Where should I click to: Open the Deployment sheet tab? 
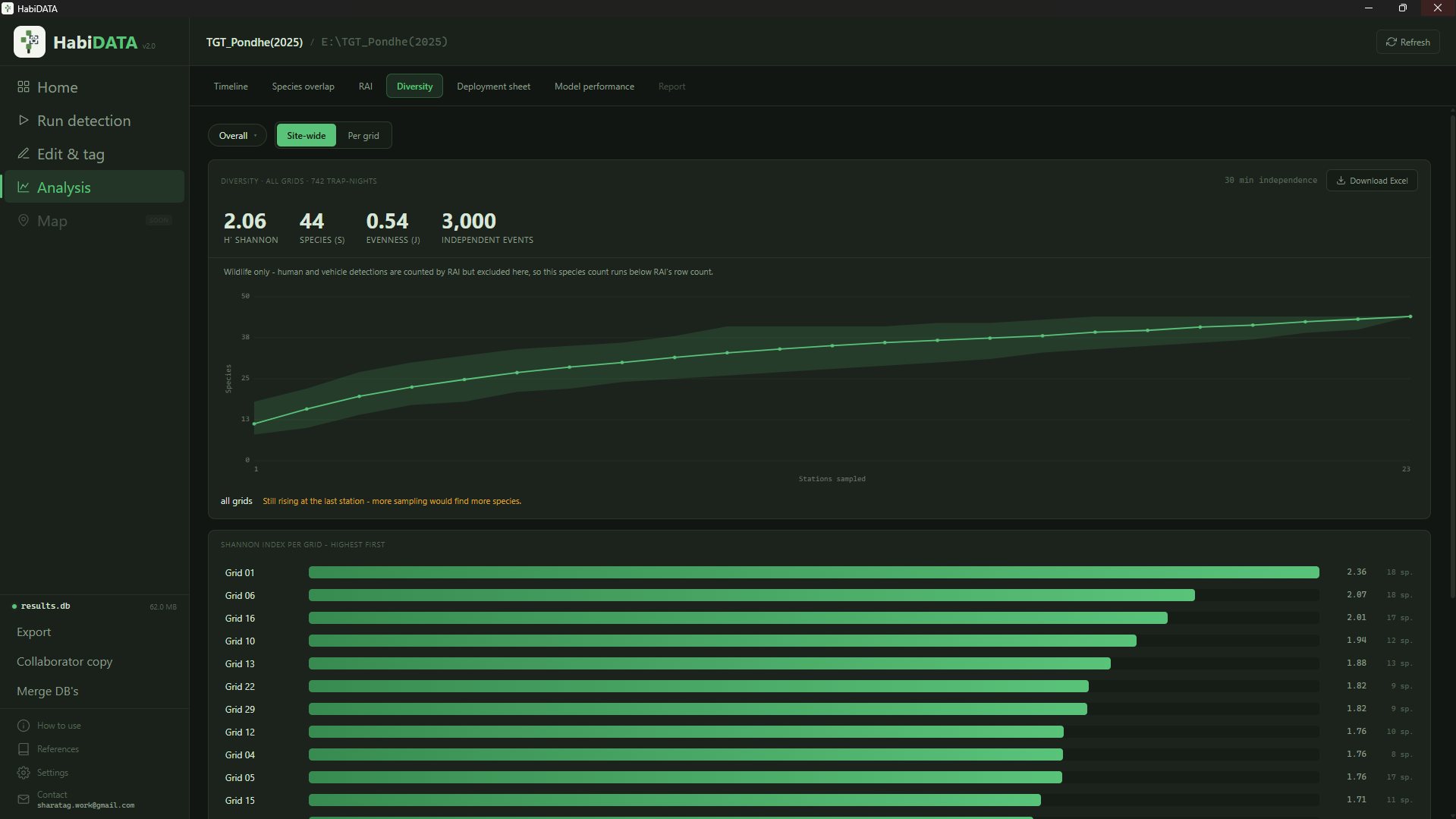(x=494, y=87)
